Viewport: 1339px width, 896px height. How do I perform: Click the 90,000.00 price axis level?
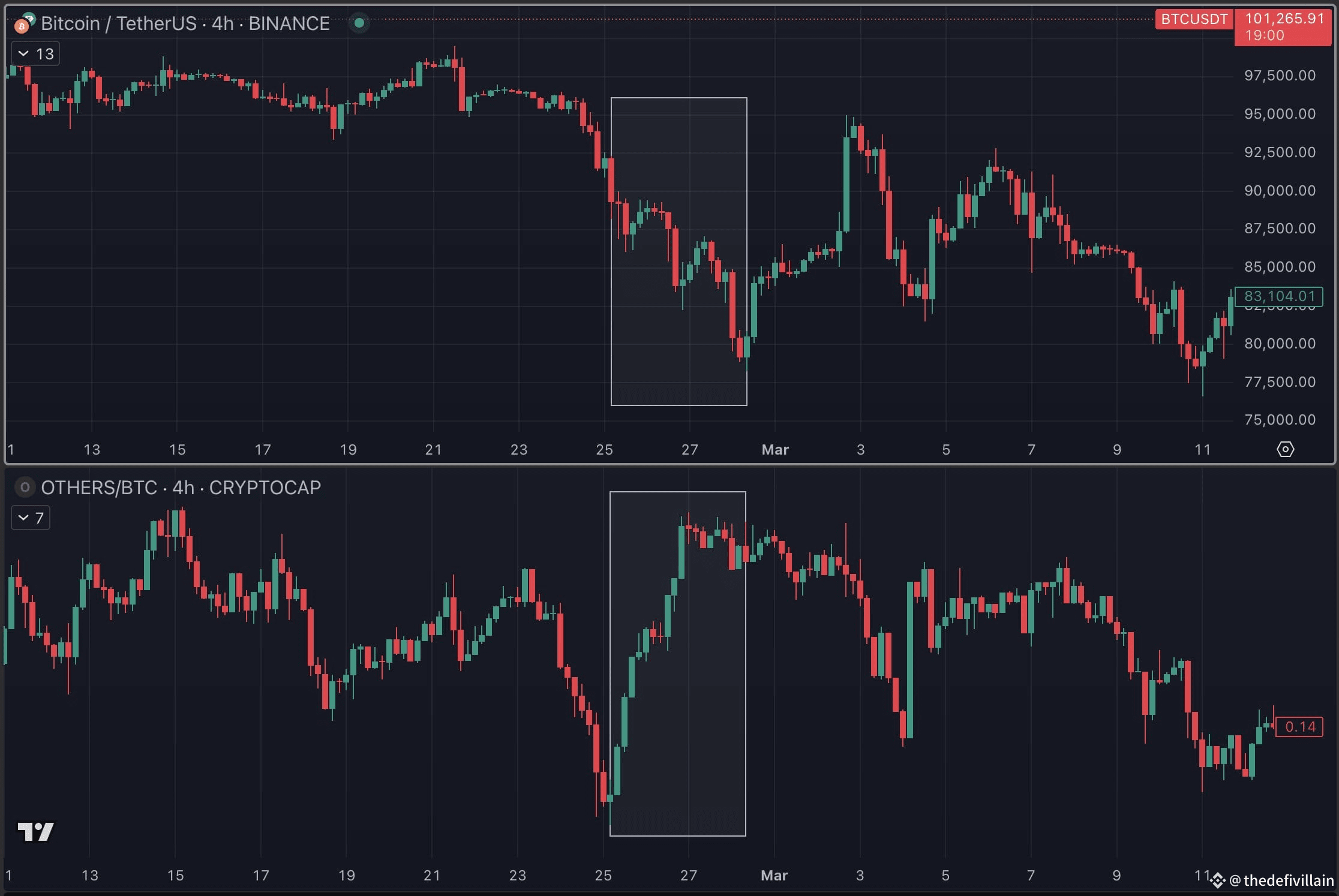pyautogui.click(x=1280, y=191)
